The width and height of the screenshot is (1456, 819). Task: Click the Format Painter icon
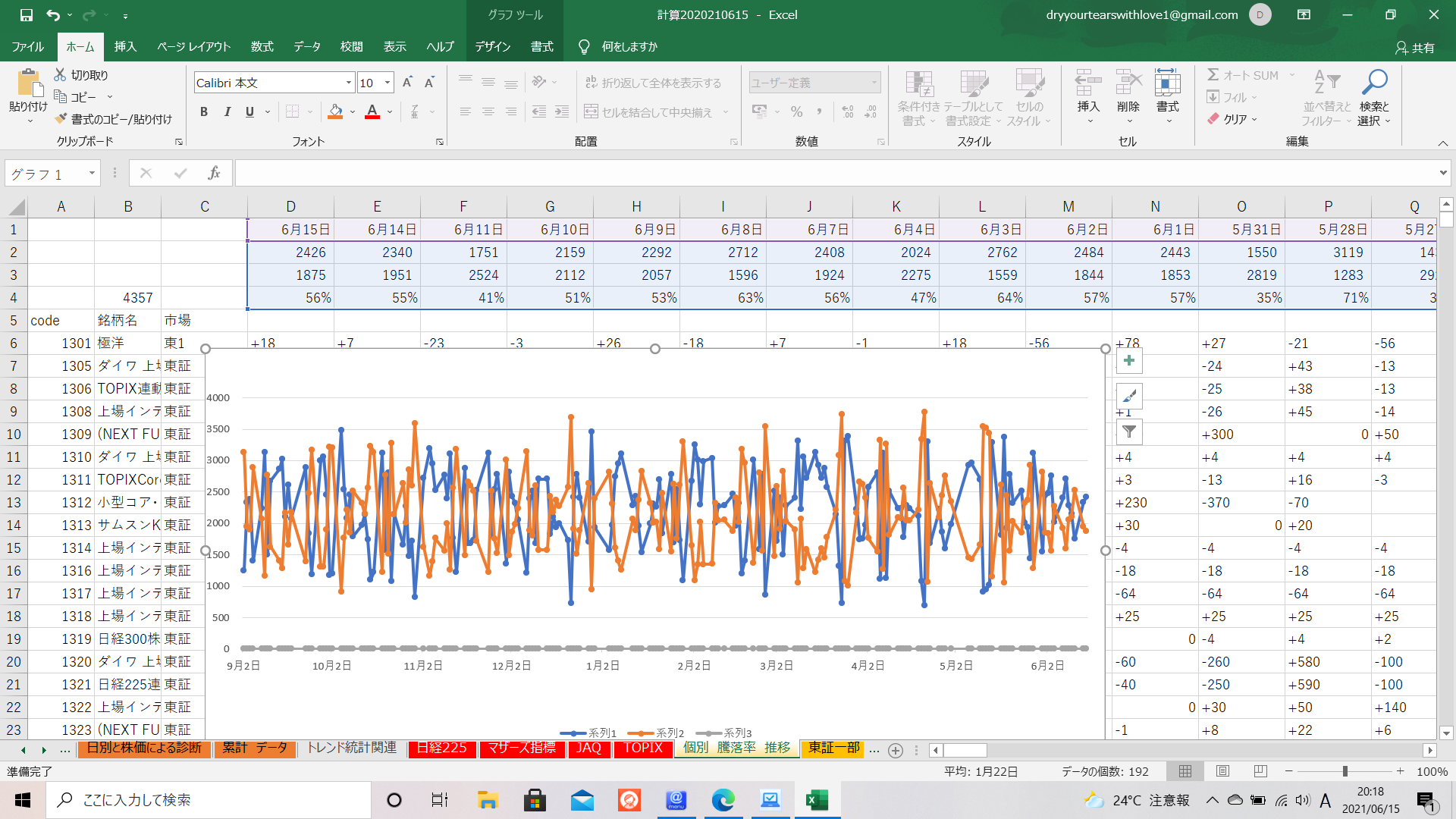click(x=61, y=119)
